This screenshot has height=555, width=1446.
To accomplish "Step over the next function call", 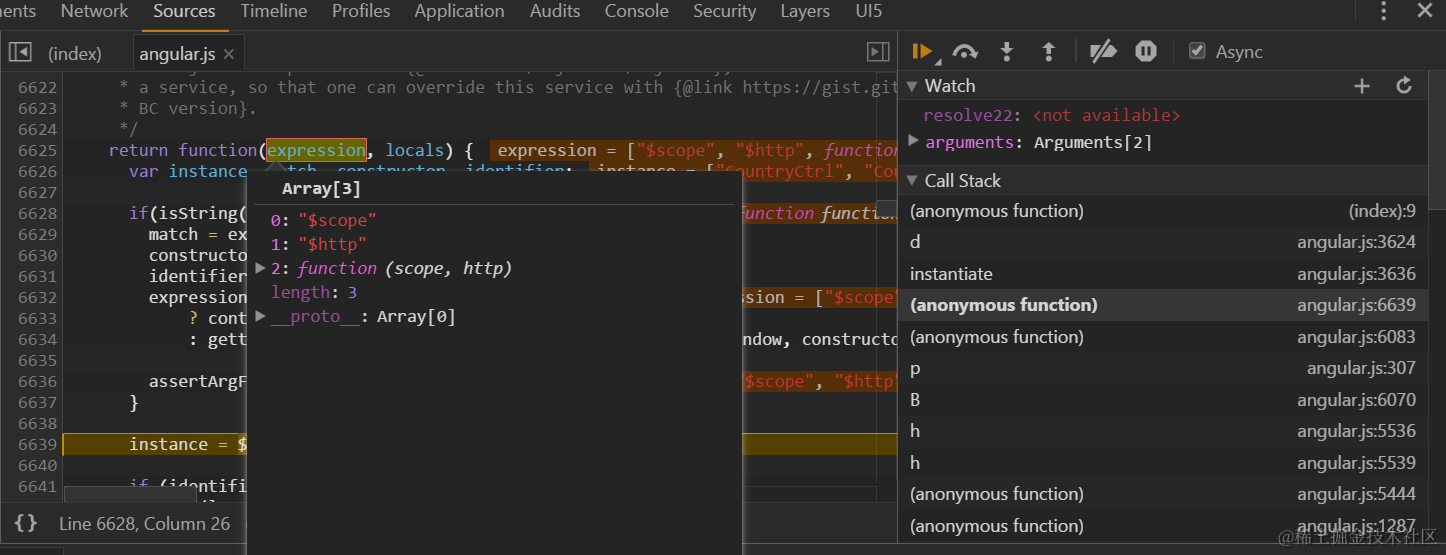I will click(965, 52).
